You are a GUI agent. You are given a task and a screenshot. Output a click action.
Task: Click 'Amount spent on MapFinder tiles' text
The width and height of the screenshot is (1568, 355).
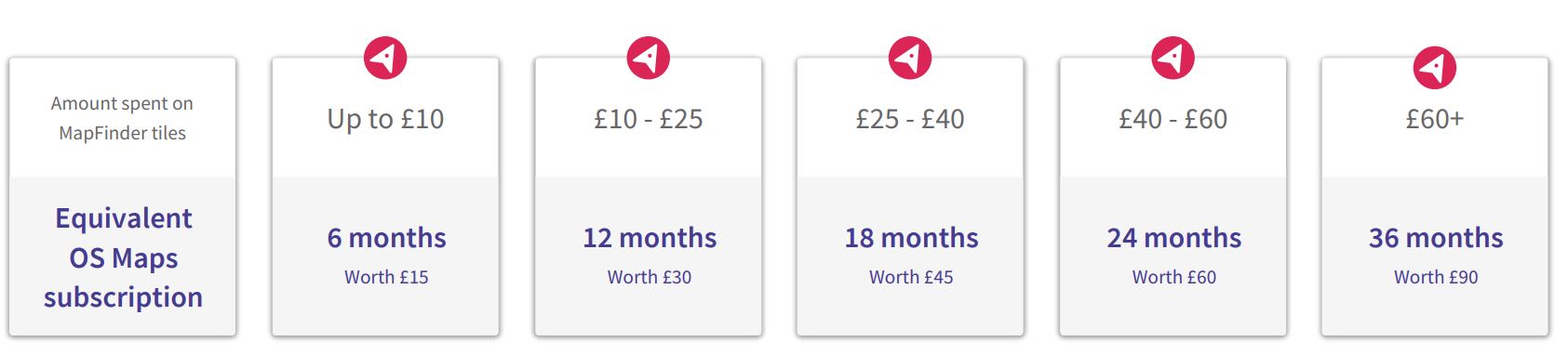click(x=122, y=118)
